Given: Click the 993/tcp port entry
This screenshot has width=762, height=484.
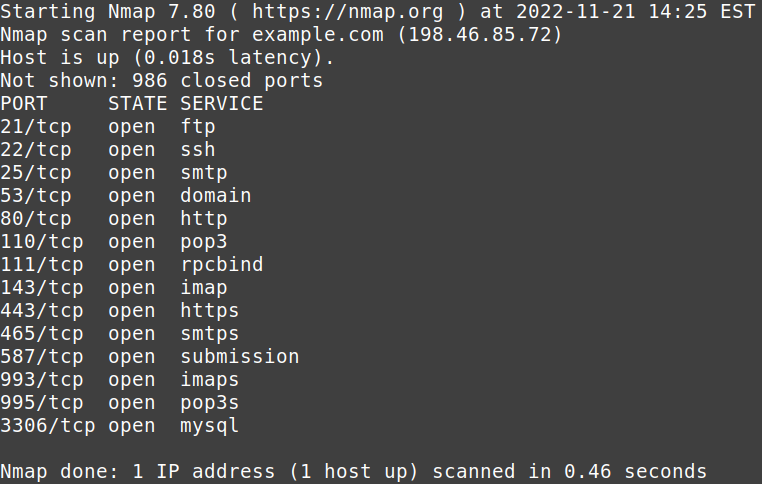Looking at the screenshot, I should click(x=42, y=379).
